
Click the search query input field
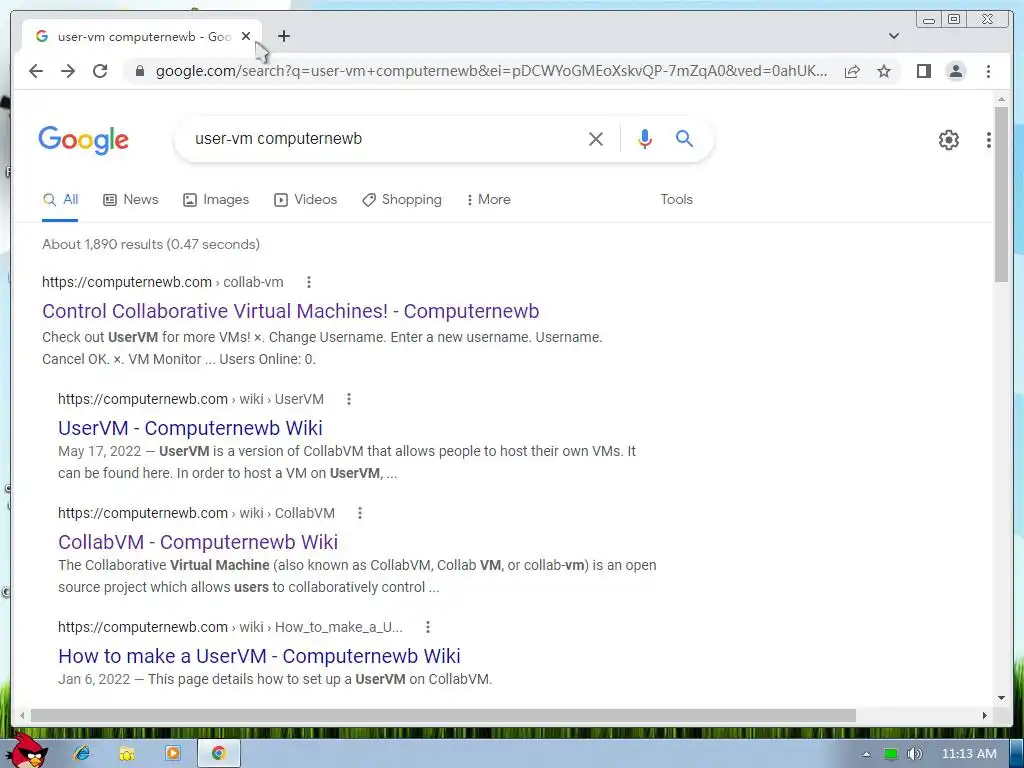(x=385, y=138)
